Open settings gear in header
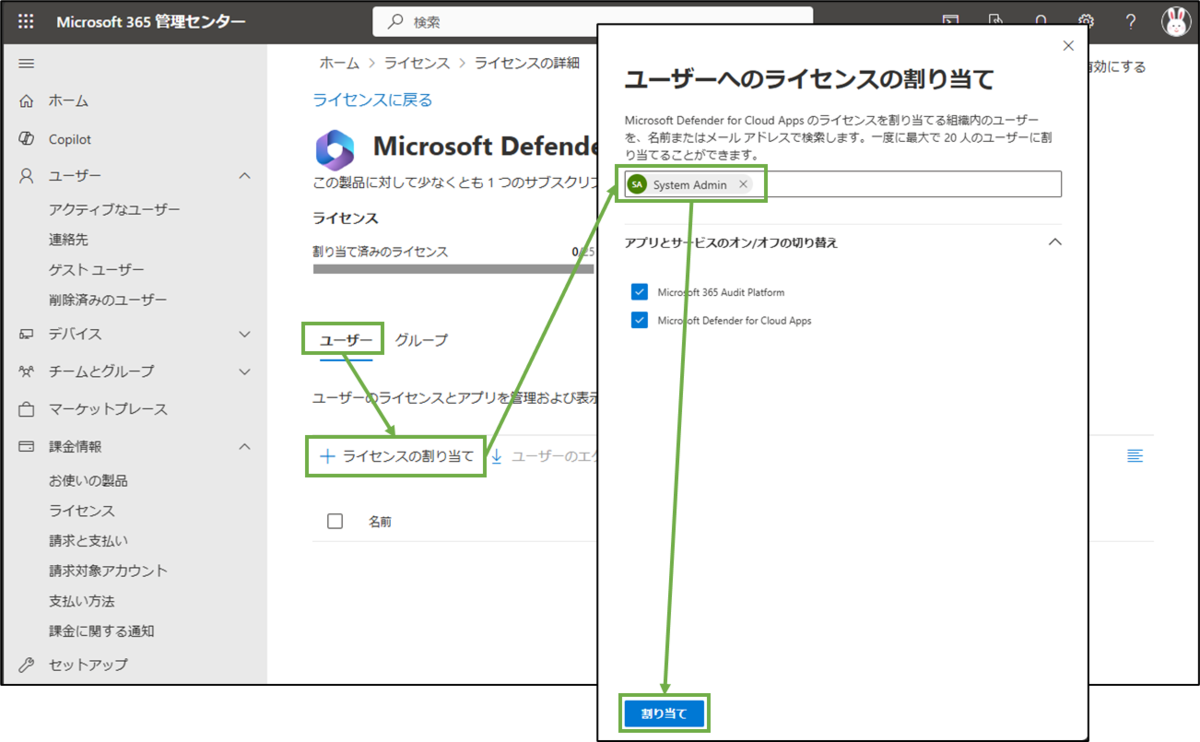The height and width of the screenshot is (742, 1200). pos(1086,22)
